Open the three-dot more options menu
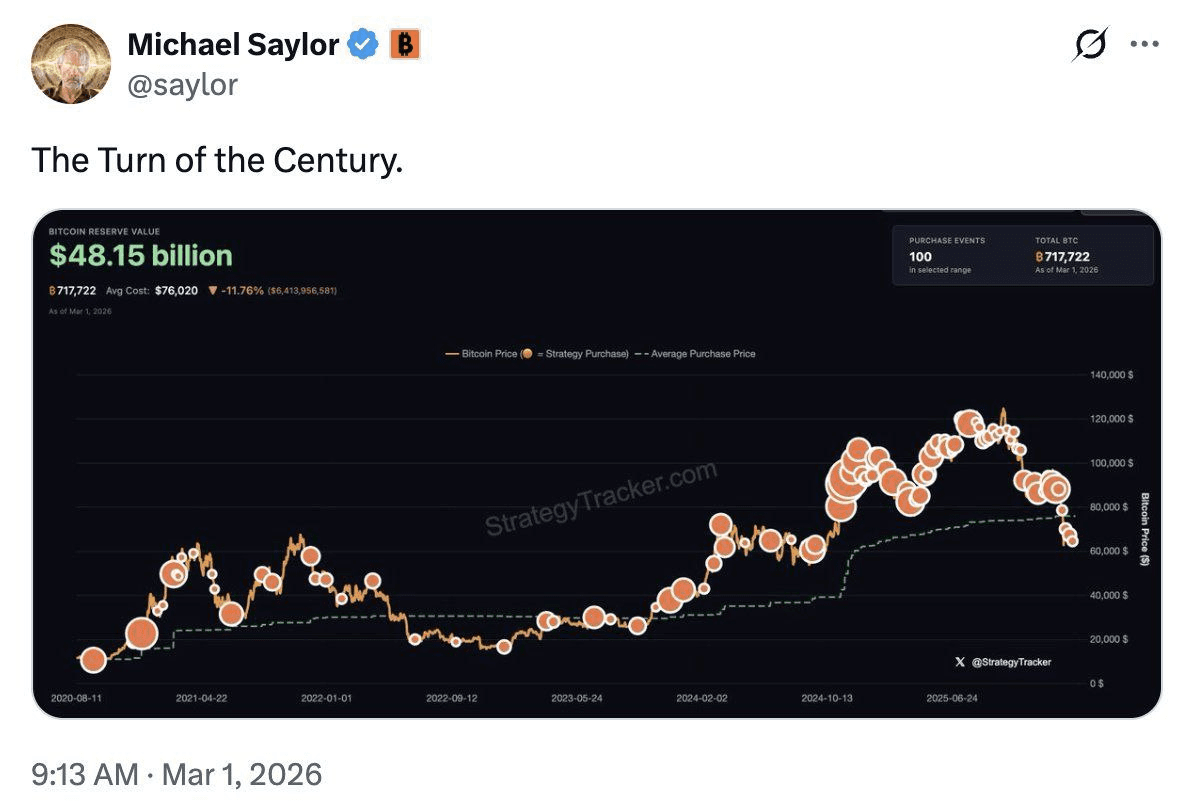 click(1144, 44)
